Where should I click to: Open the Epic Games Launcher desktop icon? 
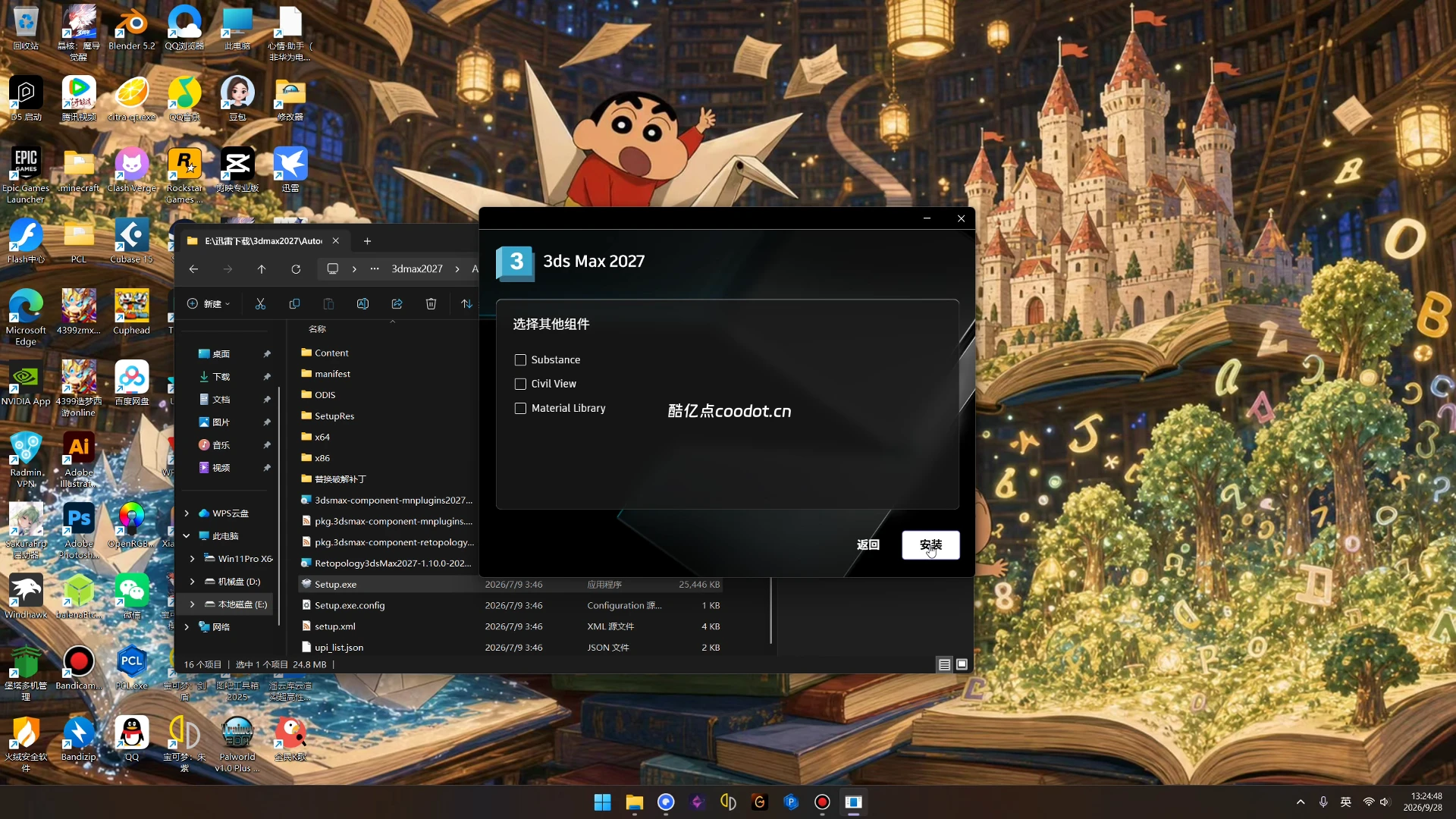point(26,175)
